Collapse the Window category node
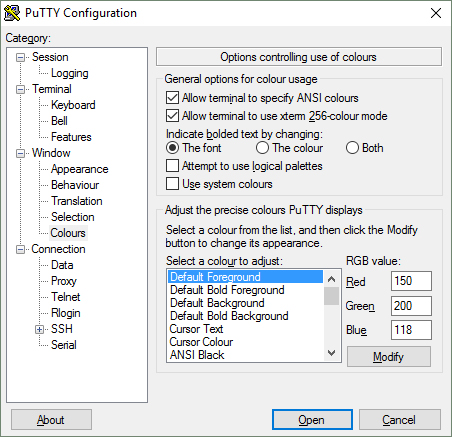Screen dimensions: 452x437 click(21, 153)
